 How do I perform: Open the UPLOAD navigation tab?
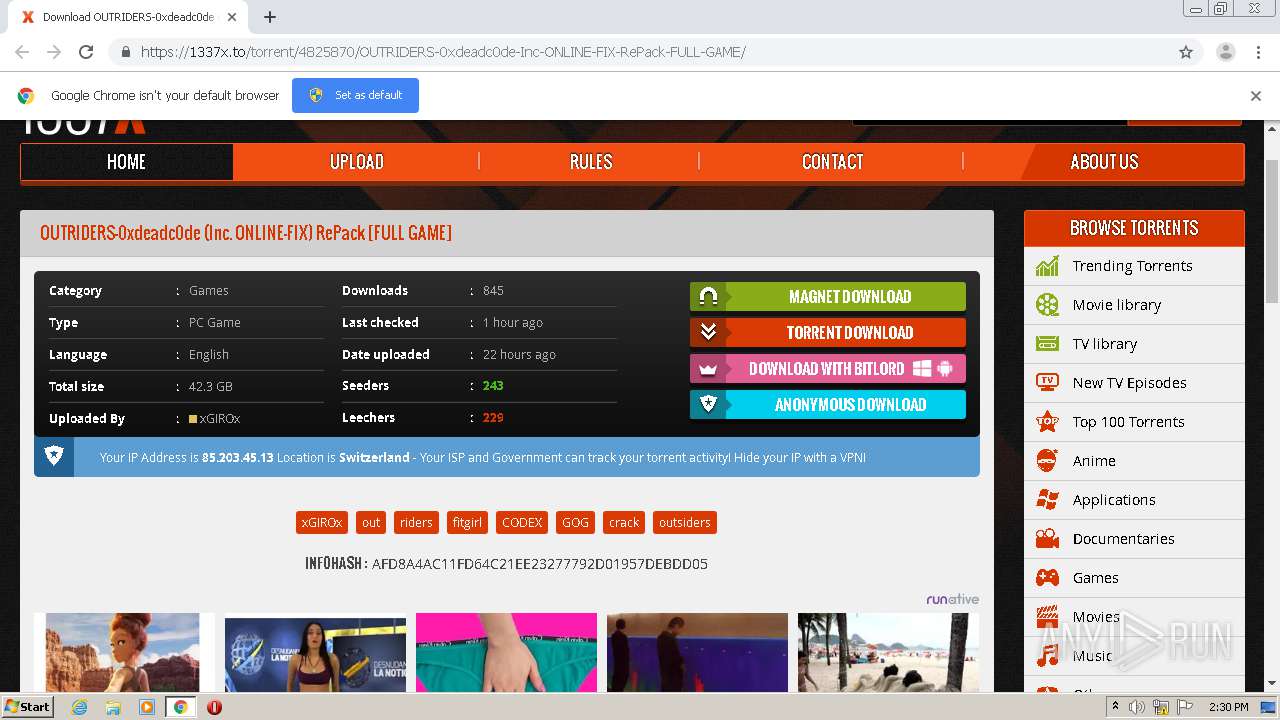click(356, 162)
